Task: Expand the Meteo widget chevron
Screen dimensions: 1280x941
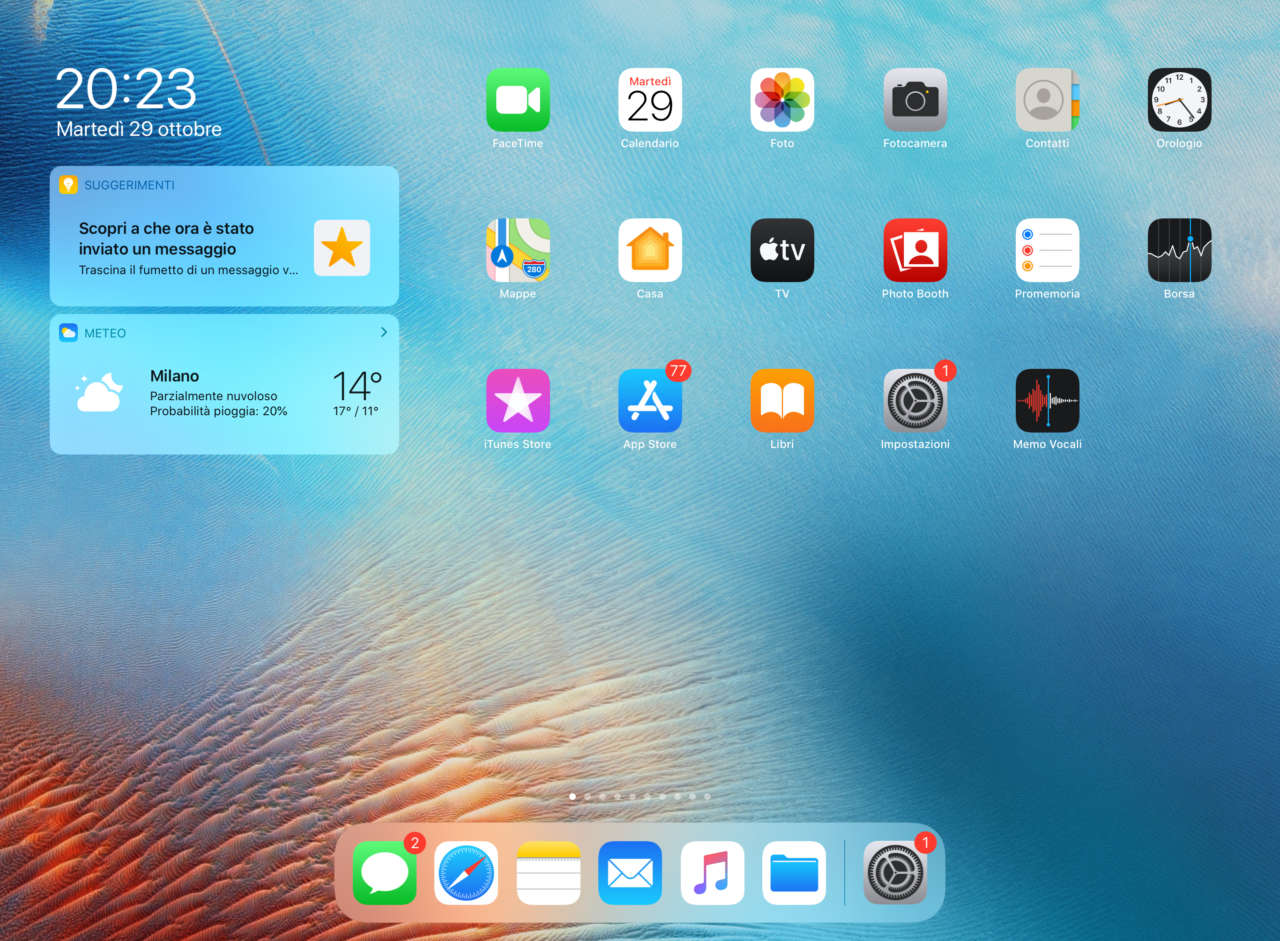Action: [x=383, y=332]
